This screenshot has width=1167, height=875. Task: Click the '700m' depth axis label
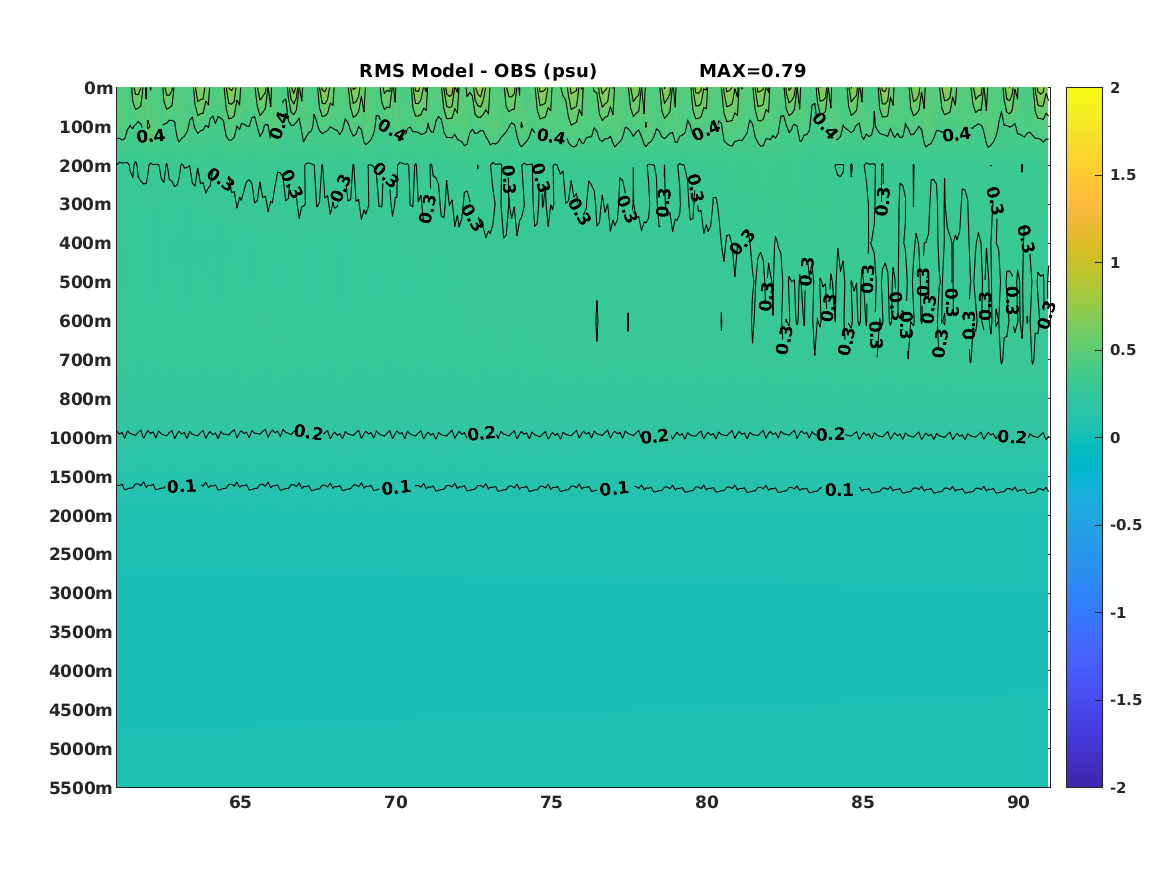click(86, 360)
